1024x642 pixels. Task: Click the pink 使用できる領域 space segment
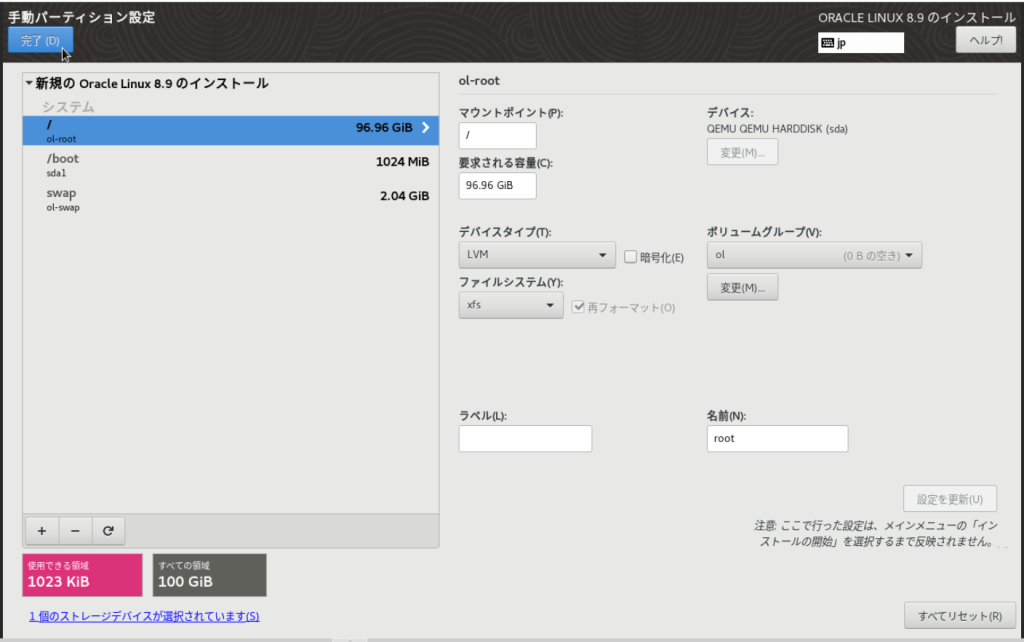click(x=82, y=575)
